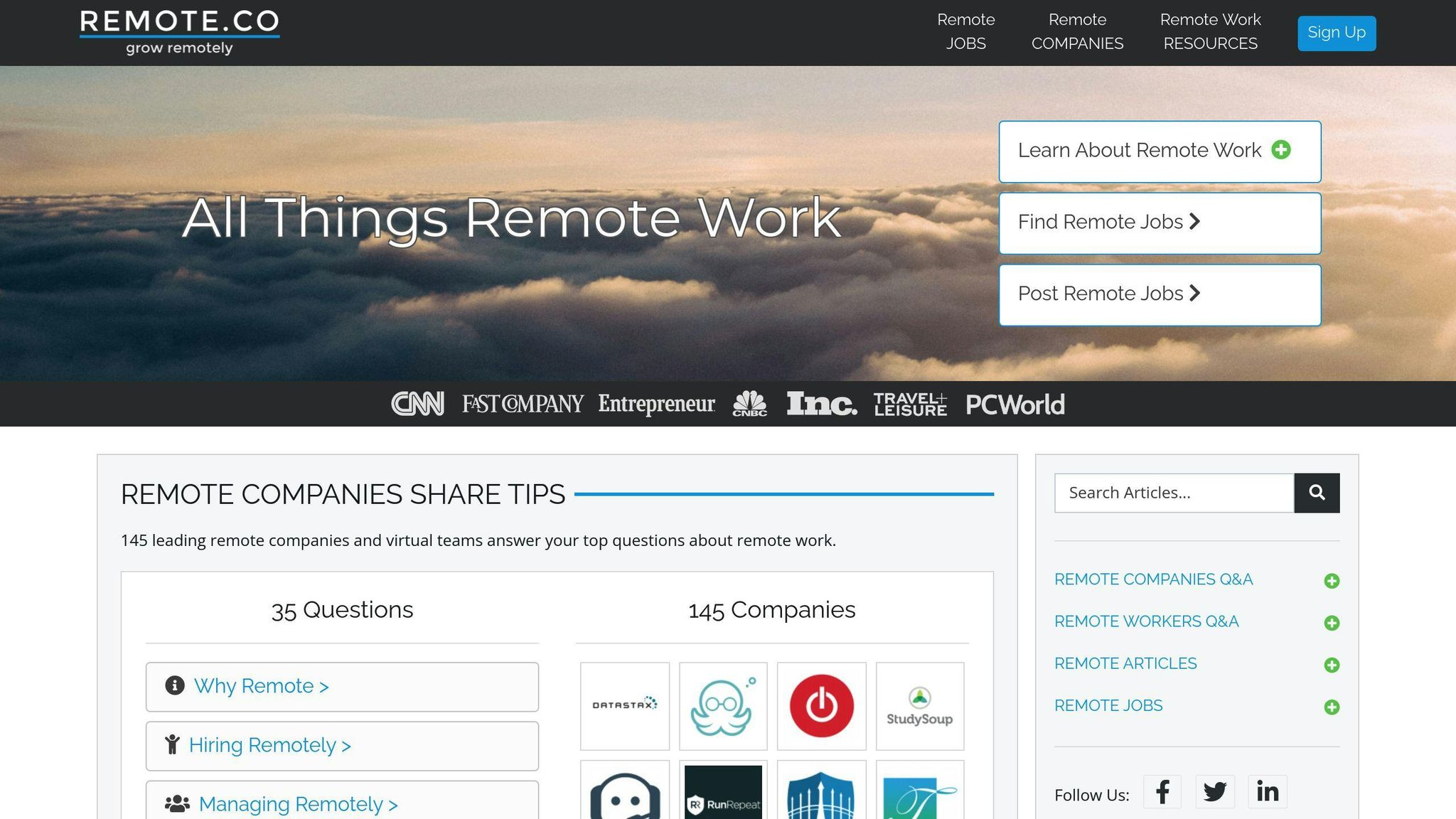Click the magnifying glass search button
Screen dimensions: 1456x819
(x=1317, y=493)
